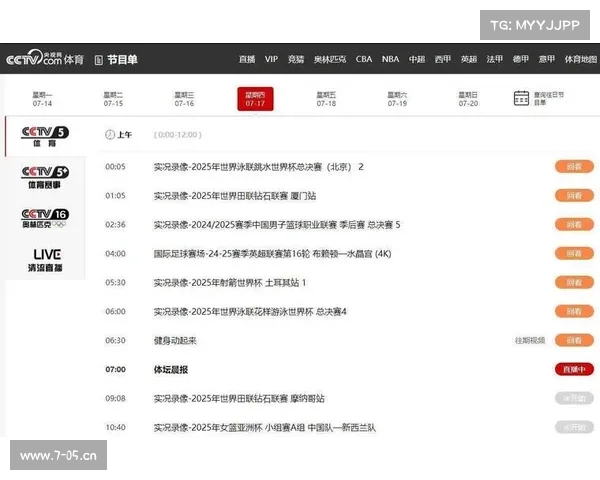
Task: Select the 星期一 07-14 date tab
Action: [x=42, y=99]
